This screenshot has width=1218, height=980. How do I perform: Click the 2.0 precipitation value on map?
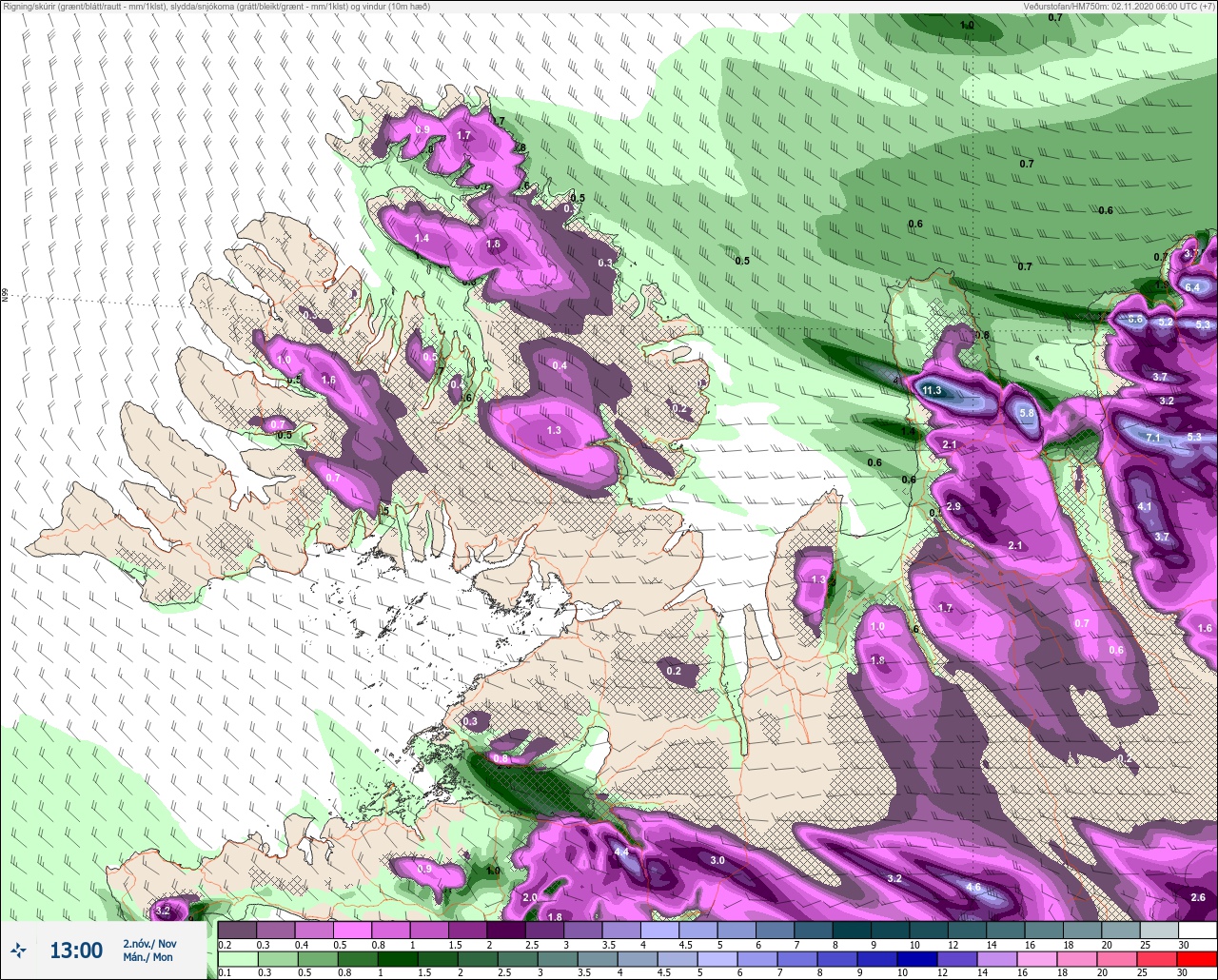coord(531,897)
